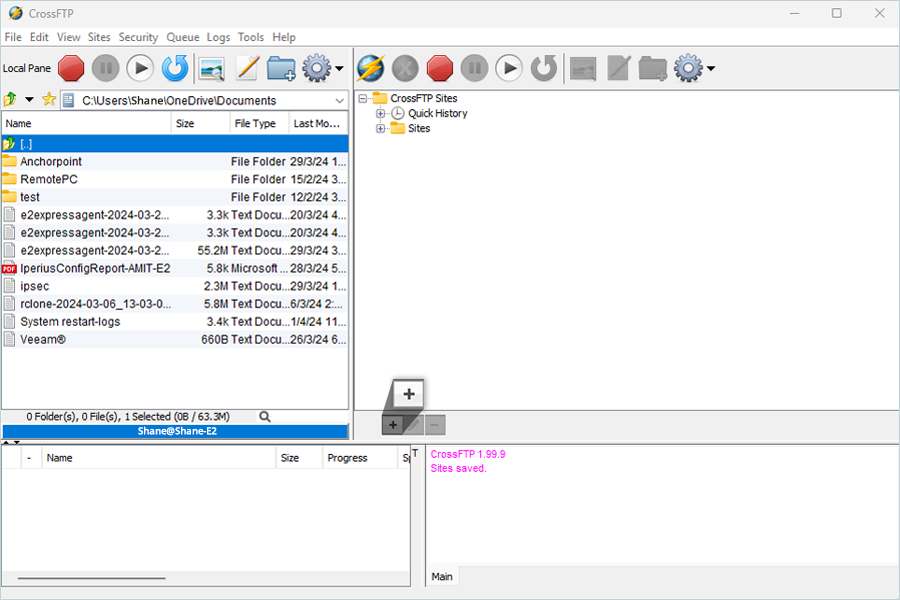Open the Security menu
Image resolution: width=900 pixels, height=600 pixels.
138,37
